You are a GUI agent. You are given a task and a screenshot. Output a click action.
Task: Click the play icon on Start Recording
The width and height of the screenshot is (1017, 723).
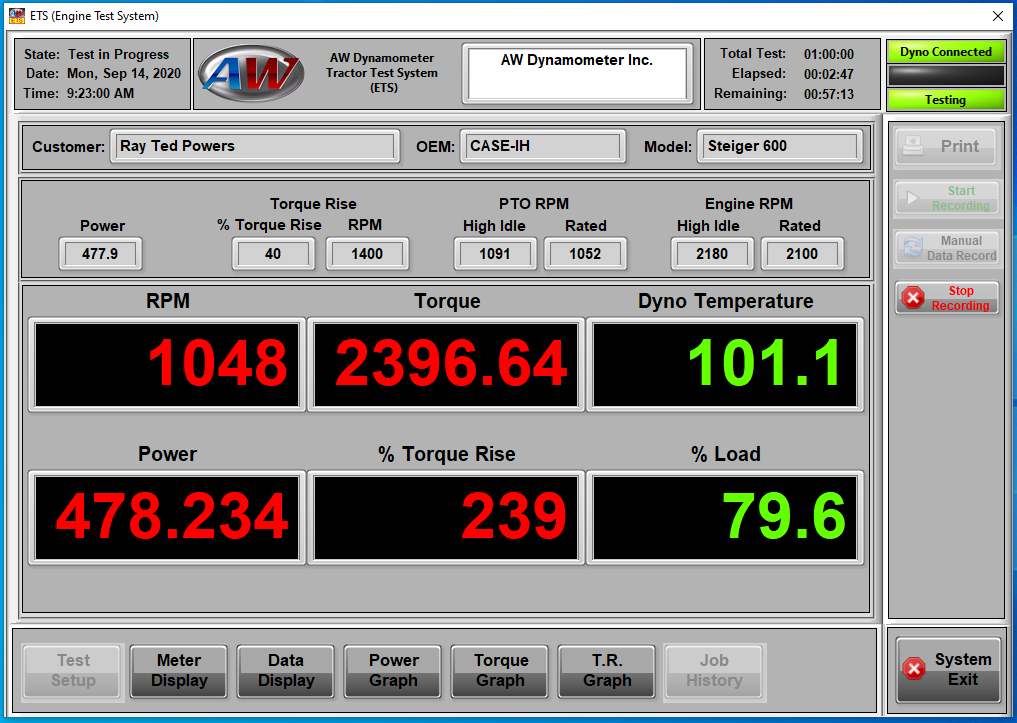[912, 198]
